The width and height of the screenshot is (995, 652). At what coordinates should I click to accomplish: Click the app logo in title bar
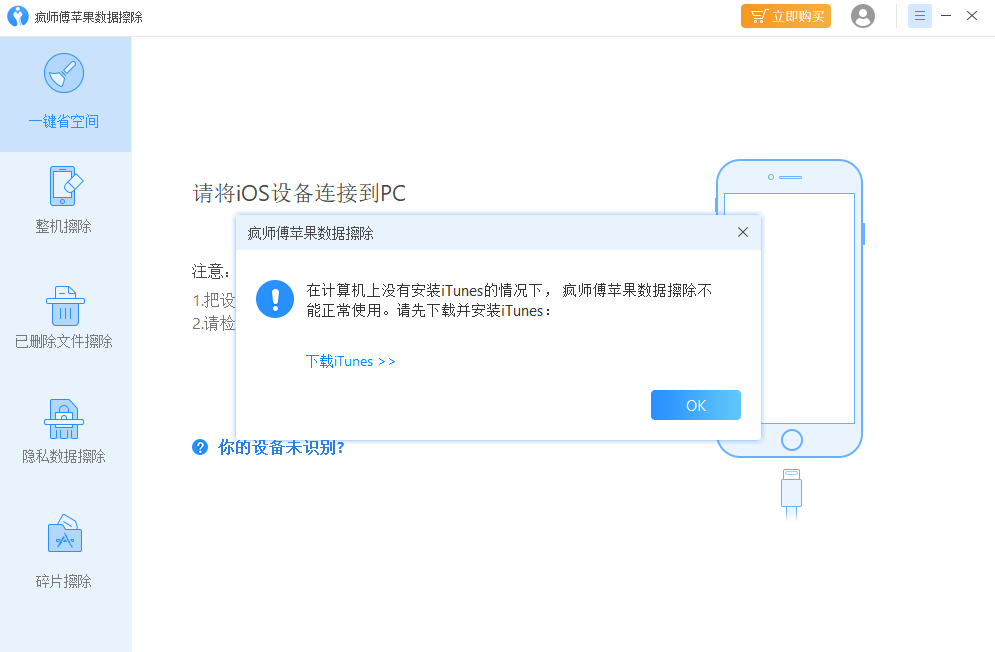tap(18, 16)
